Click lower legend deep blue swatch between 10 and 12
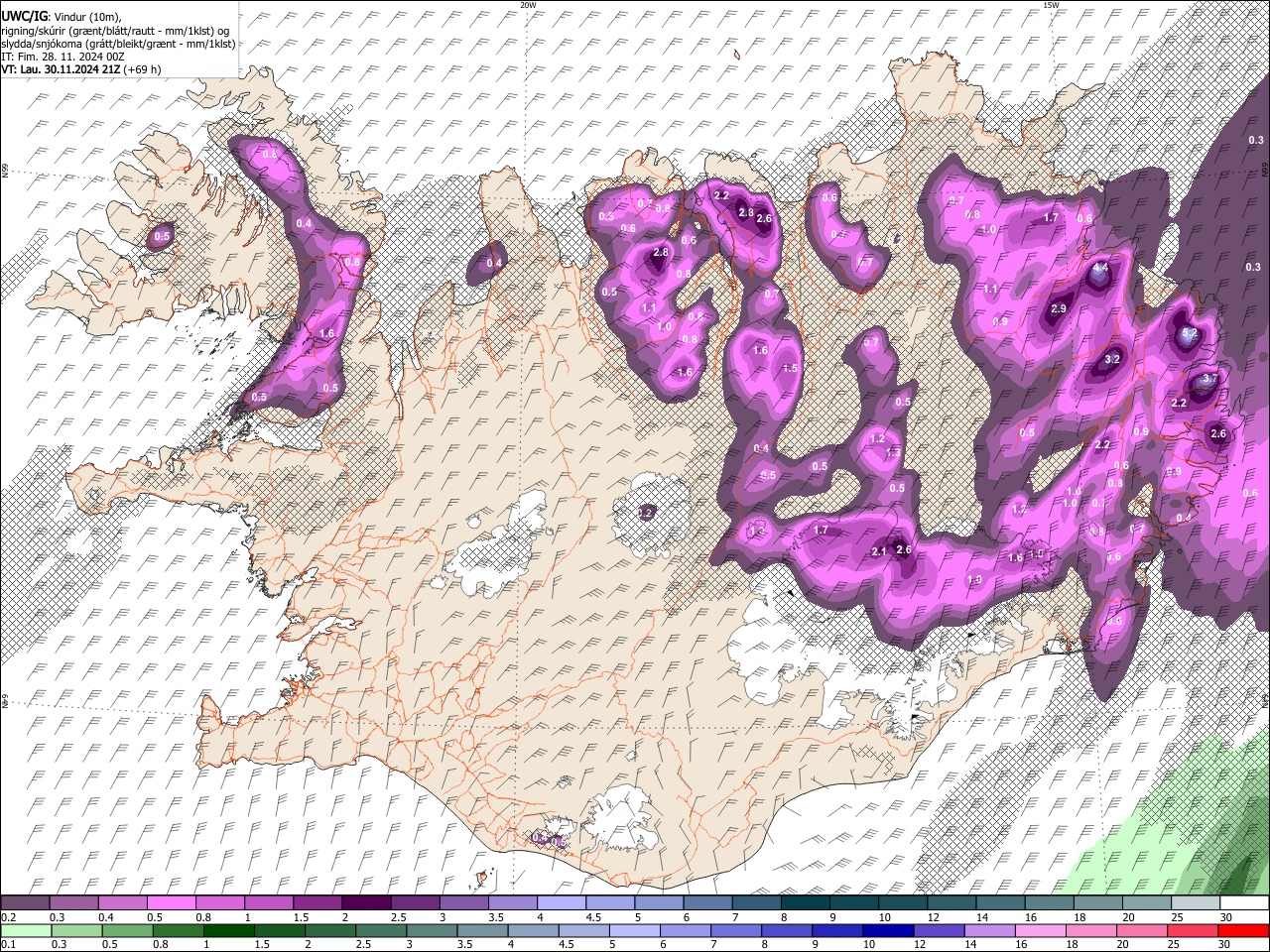Viewport: 1270px width, 952px height. point(887,930)
